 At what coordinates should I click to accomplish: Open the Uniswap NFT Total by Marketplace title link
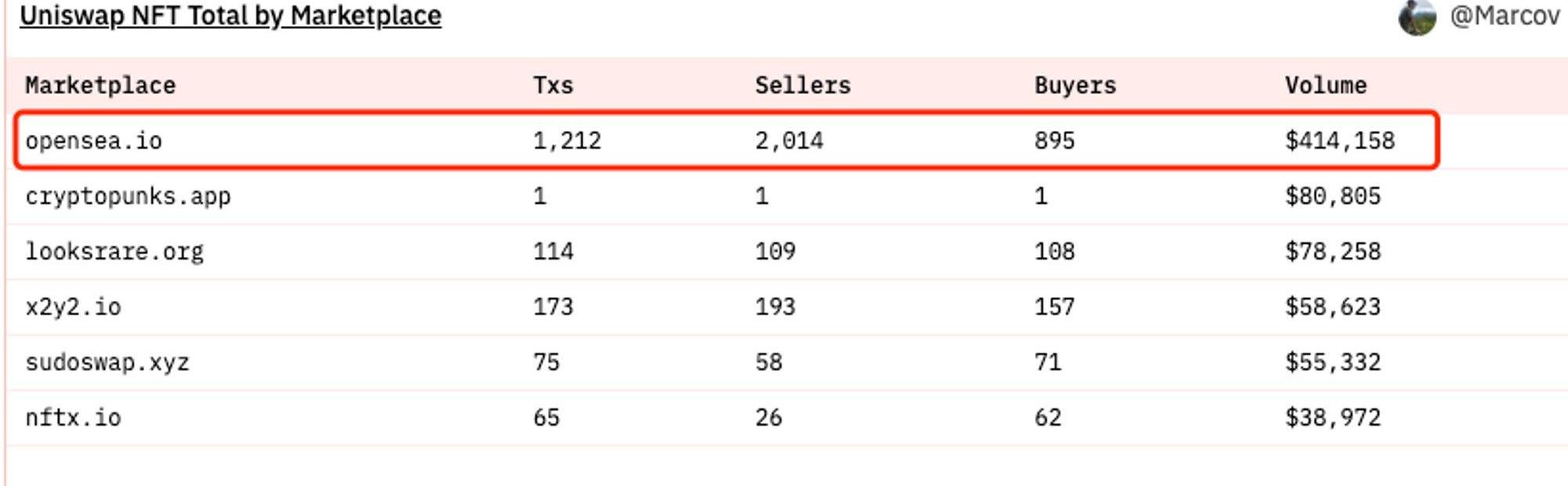230,16
